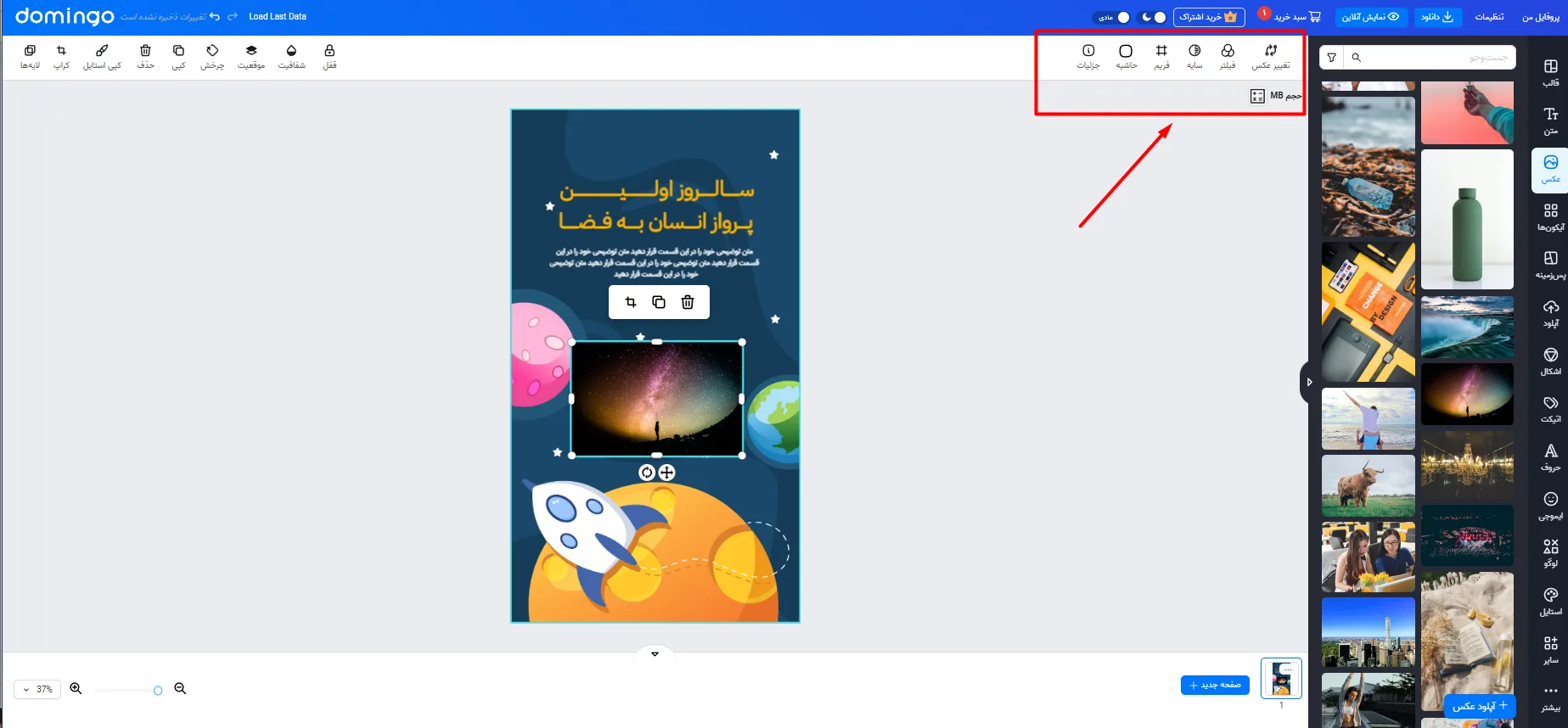
Task: Click the Load Last Data link
Action: (x=278, y=16)
